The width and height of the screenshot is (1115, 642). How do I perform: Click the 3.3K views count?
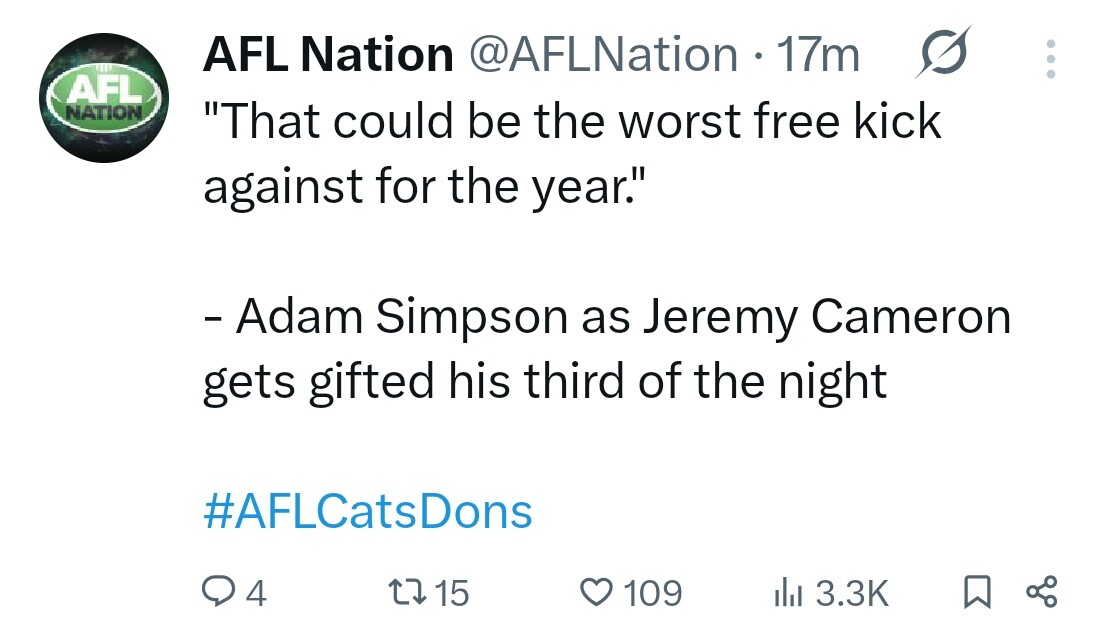coord(852,594)
